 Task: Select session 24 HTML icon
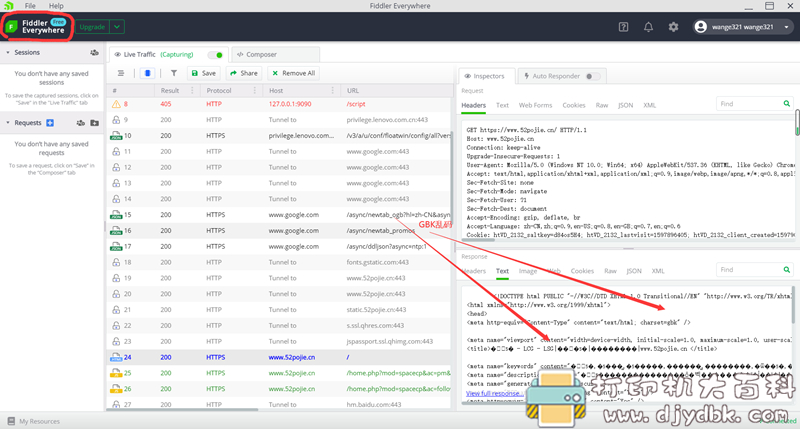tap(116, 358)
